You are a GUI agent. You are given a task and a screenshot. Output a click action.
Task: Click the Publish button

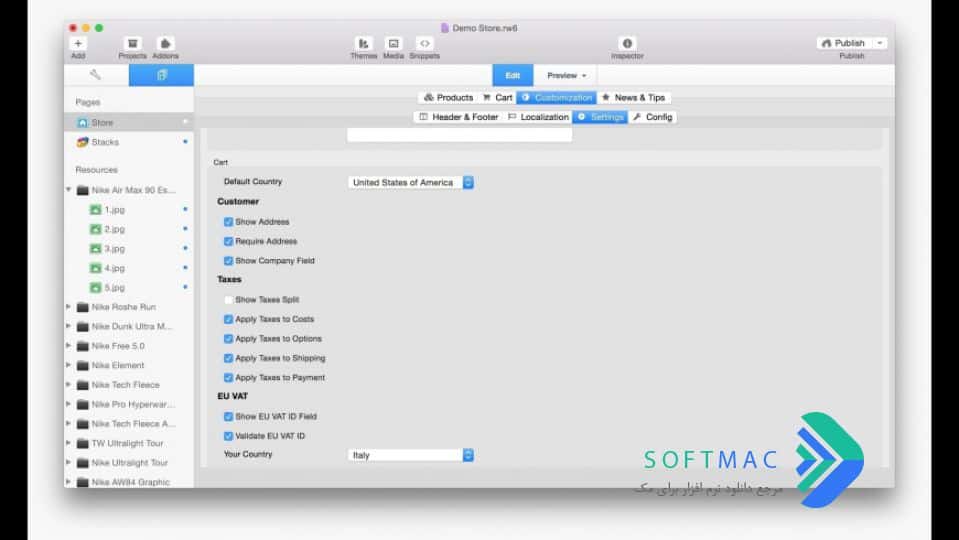[844, 43]
